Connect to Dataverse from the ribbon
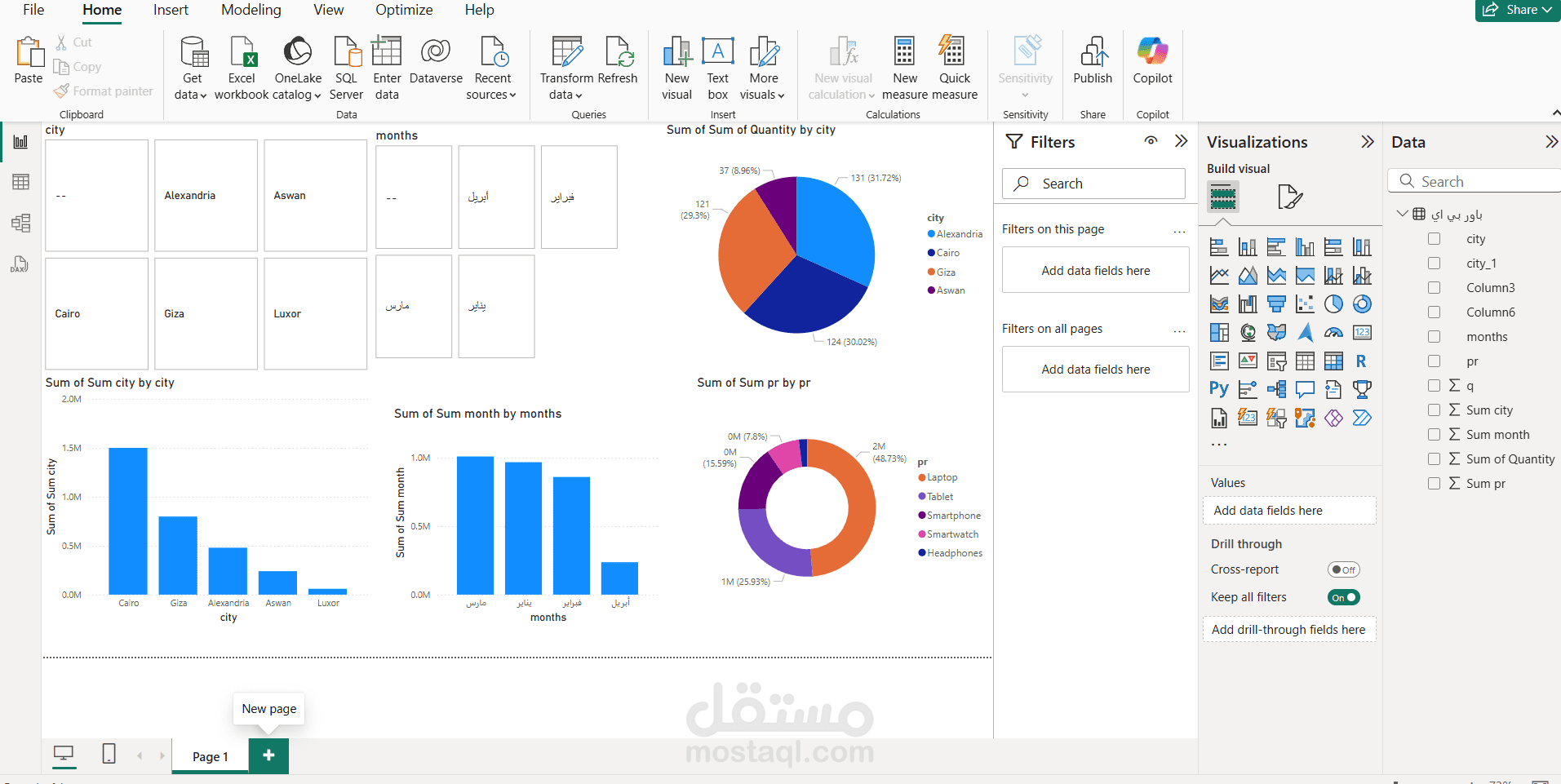 point(436,60)
